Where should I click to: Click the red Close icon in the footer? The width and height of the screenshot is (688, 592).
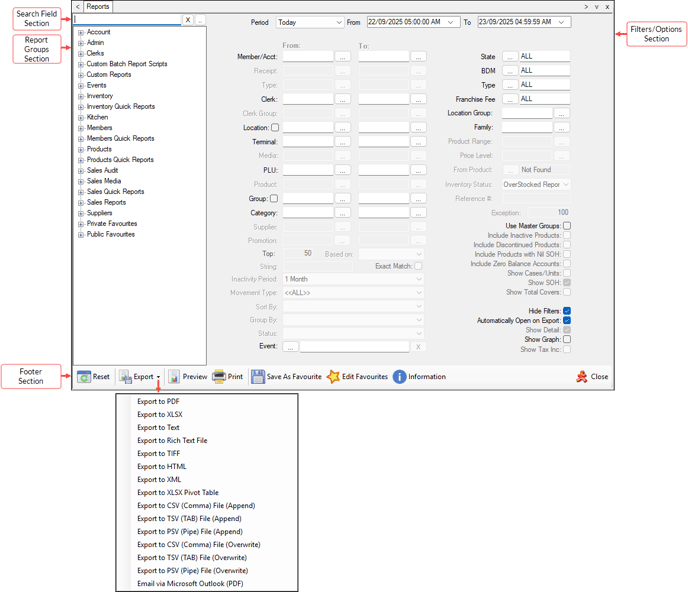[x=581, y=377]
